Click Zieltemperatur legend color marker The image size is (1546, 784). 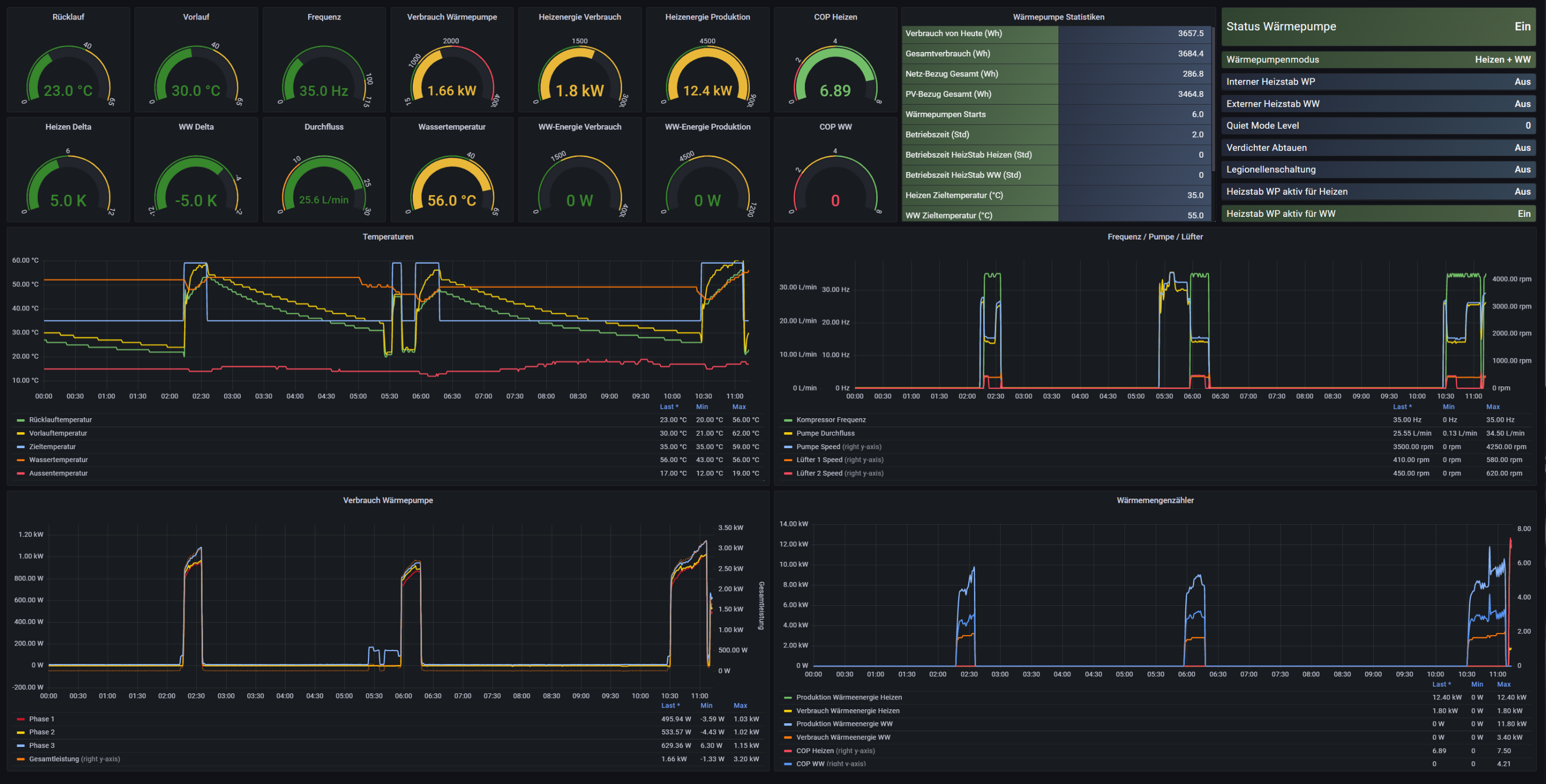21,447
